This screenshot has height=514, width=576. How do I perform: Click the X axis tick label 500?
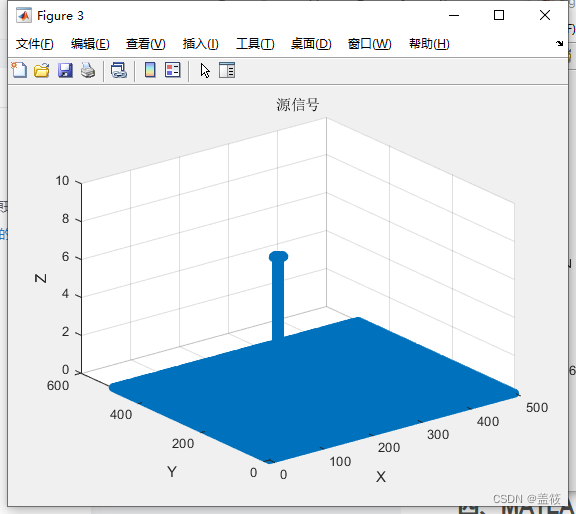pyautogui.click(x=537, y=407)
